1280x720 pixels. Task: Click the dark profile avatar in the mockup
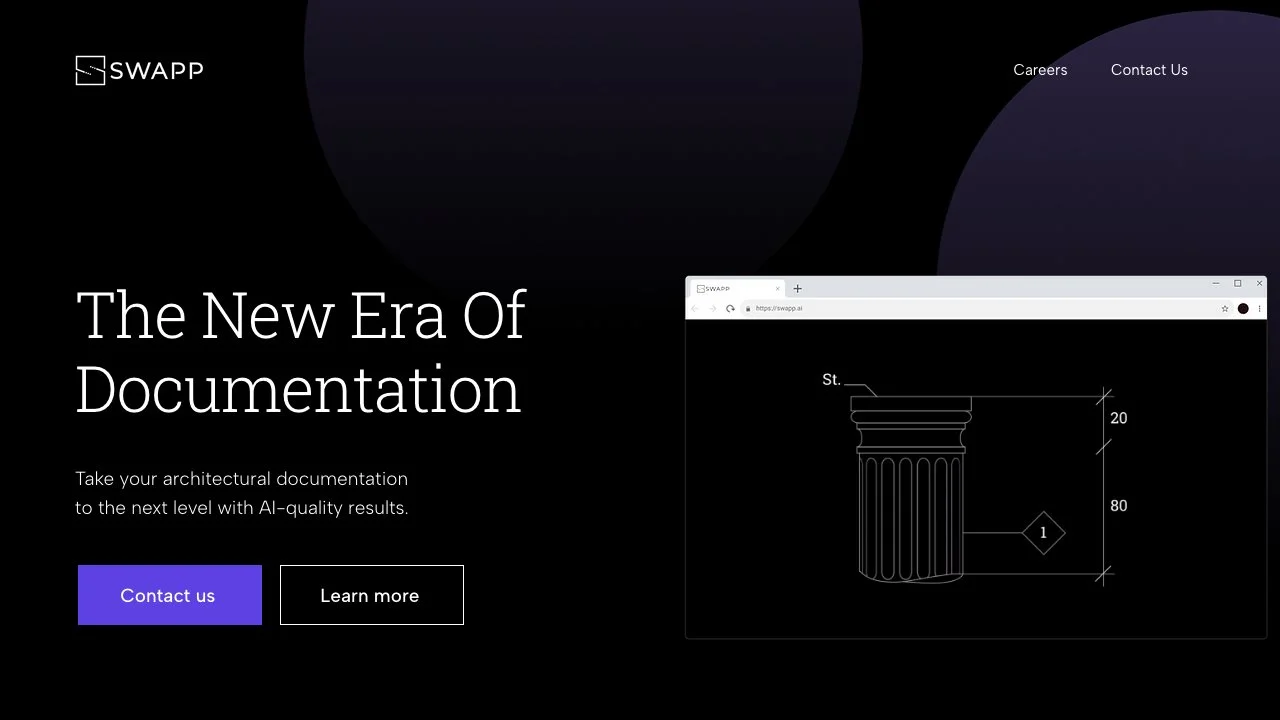(1243, 308)
